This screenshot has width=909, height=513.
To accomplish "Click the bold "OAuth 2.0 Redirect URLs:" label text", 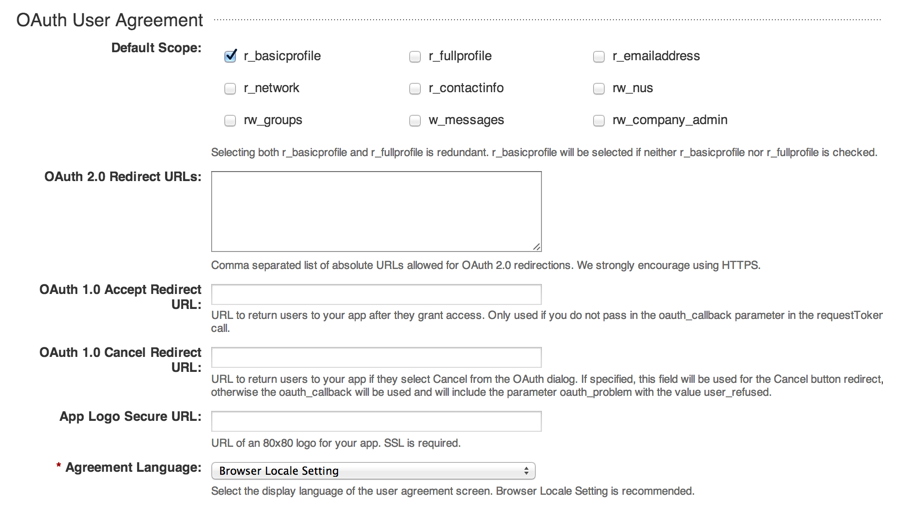I will click(x=123, y=177).
